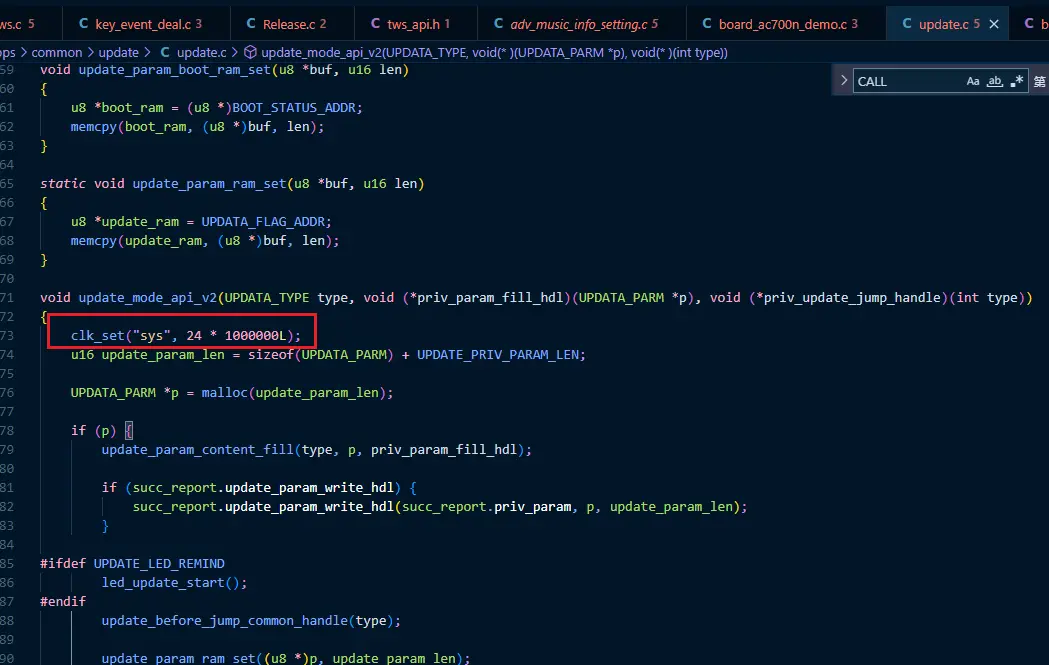Click the static keyword
Screen dimensions: 1049x665
[63, 183]
